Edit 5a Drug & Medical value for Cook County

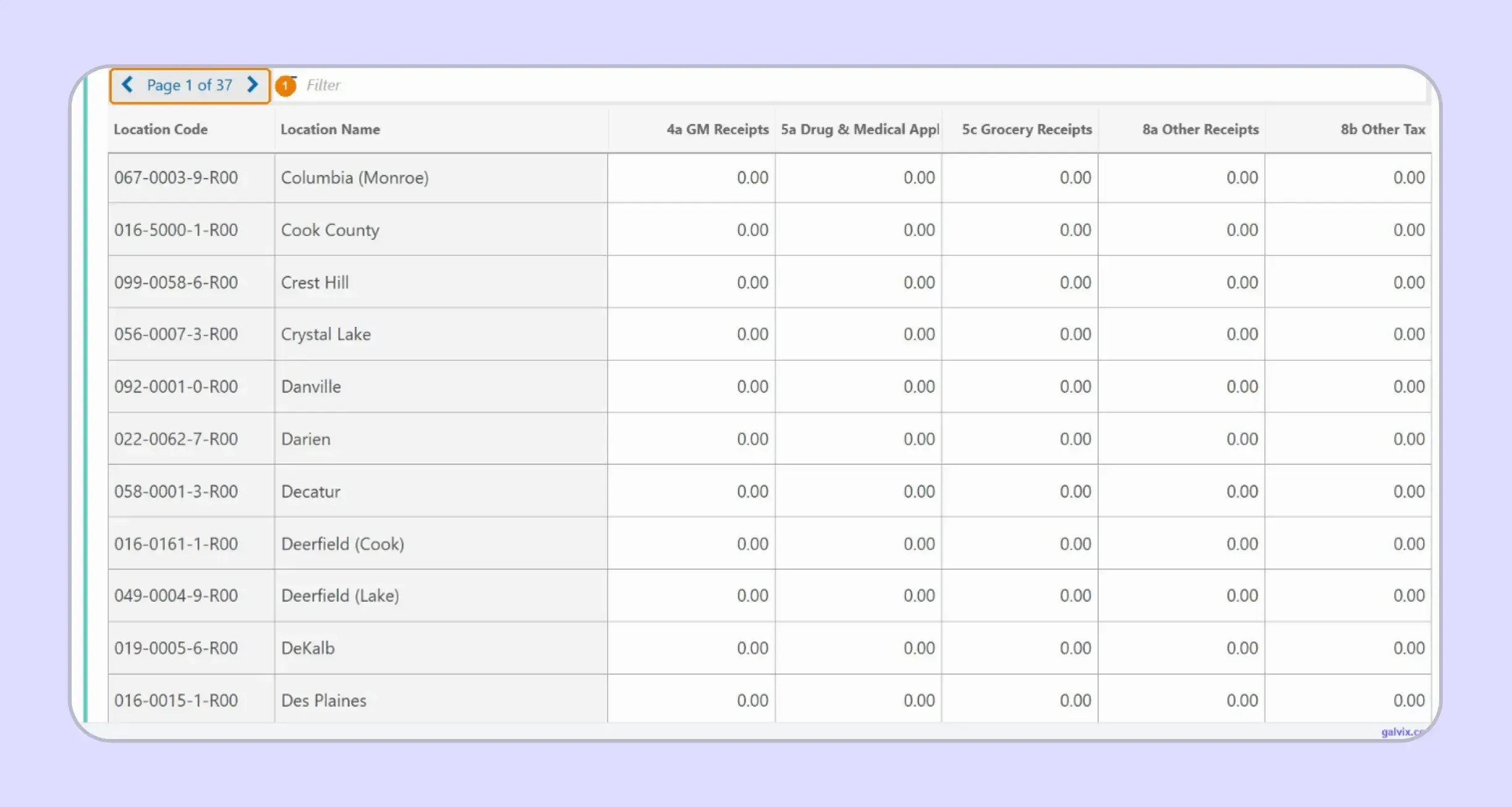pos(859,230)
